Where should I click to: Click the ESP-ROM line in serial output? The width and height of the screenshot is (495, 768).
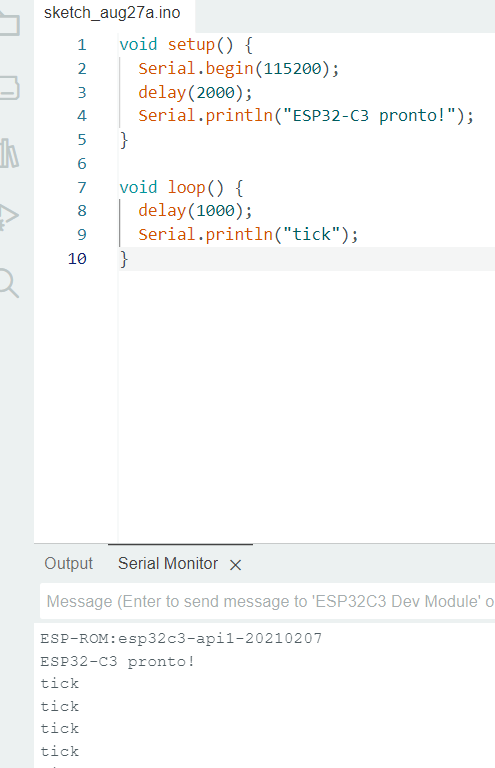[181, 639]
